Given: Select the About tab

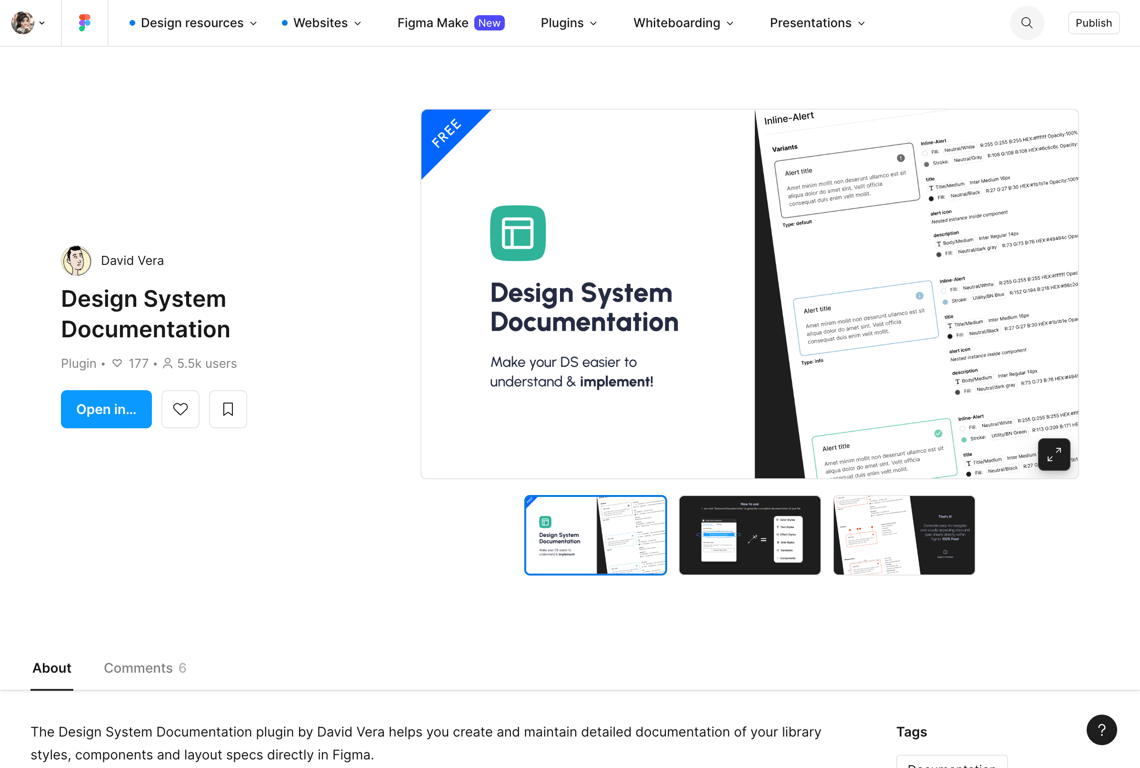Looking at the screenshot, I should (51, 668).
